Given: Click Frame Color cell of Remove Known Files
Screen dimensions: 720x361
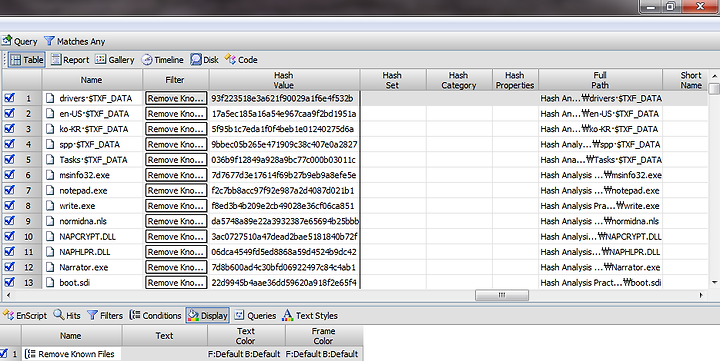Looking at the screenshot, I should point(324,354).
